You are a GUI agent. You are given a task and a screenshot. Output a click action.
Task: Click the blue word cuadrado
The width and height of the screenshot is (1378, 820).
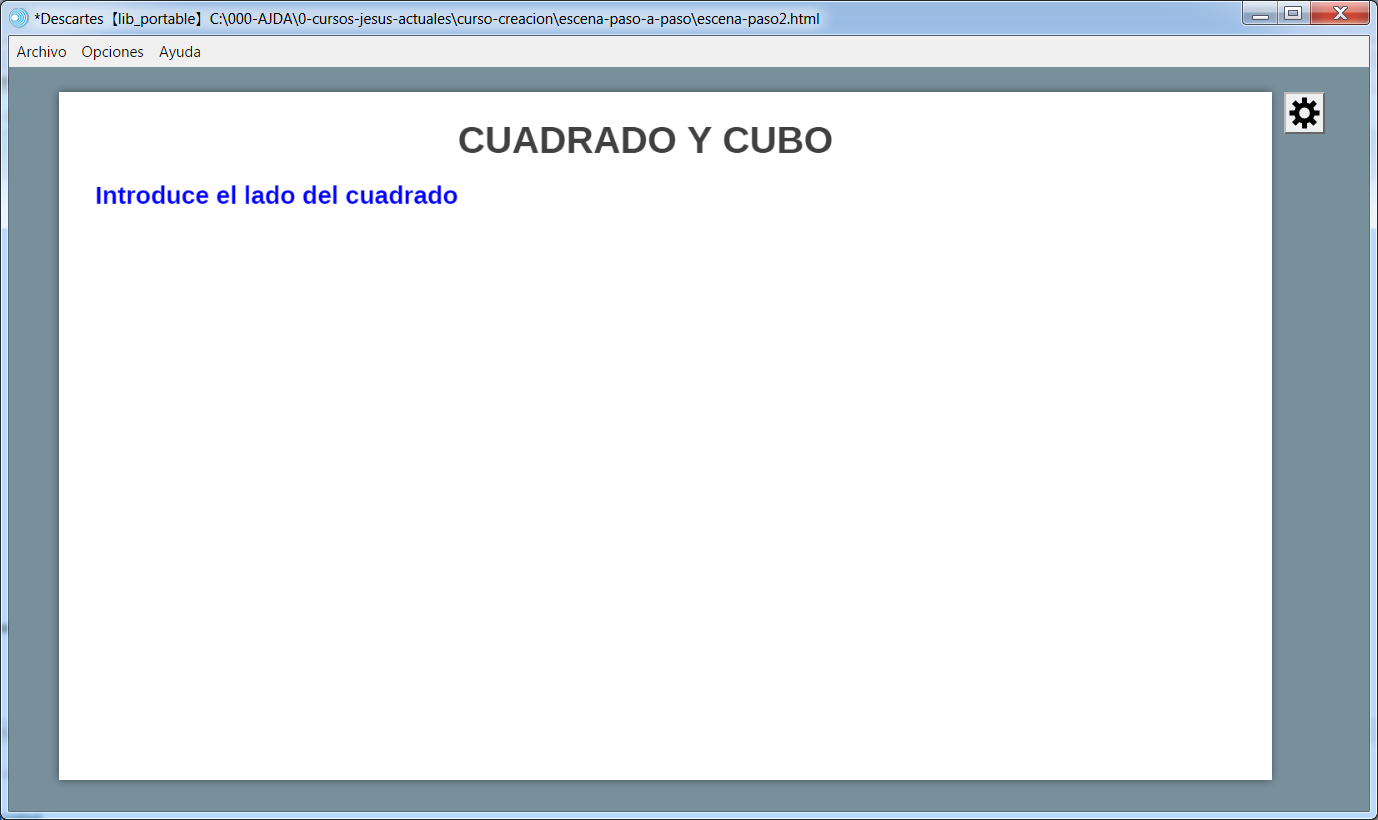(x=401, y=196)
